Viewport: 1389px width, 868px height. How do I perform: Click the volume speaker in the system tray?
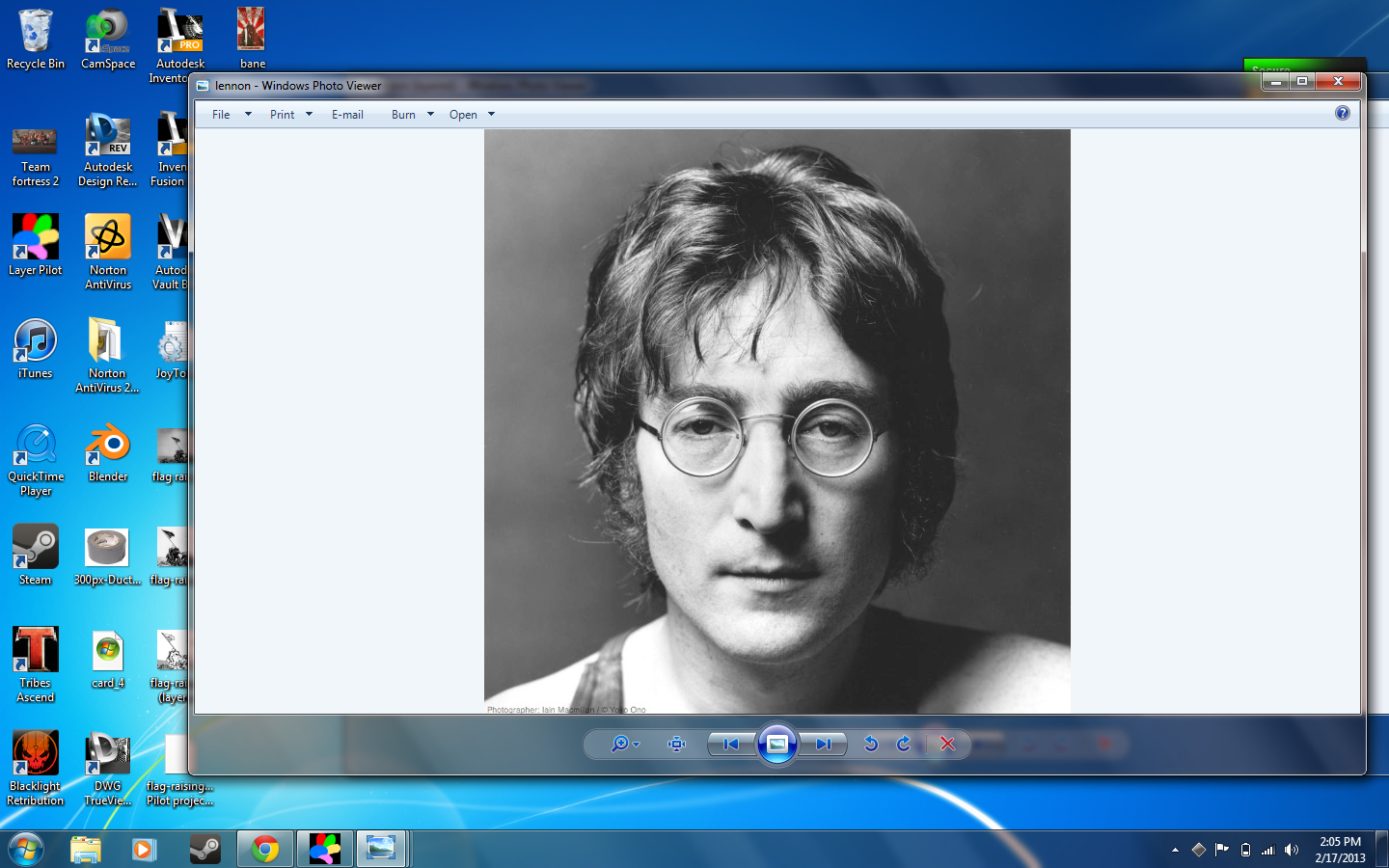tap(1291, 850)
